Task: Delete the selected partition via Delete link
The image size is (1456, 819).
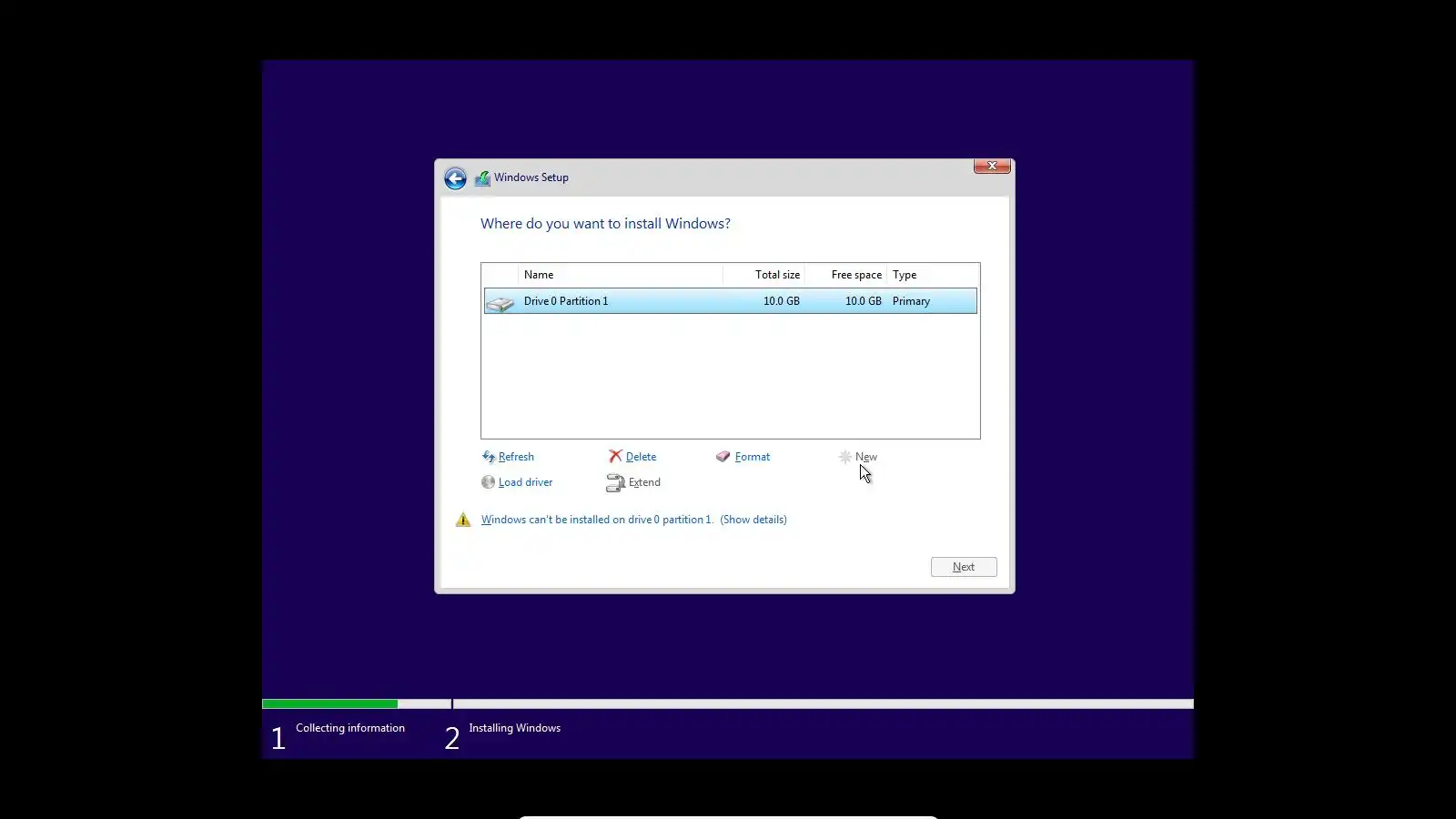Action: (x=641, y=457)
